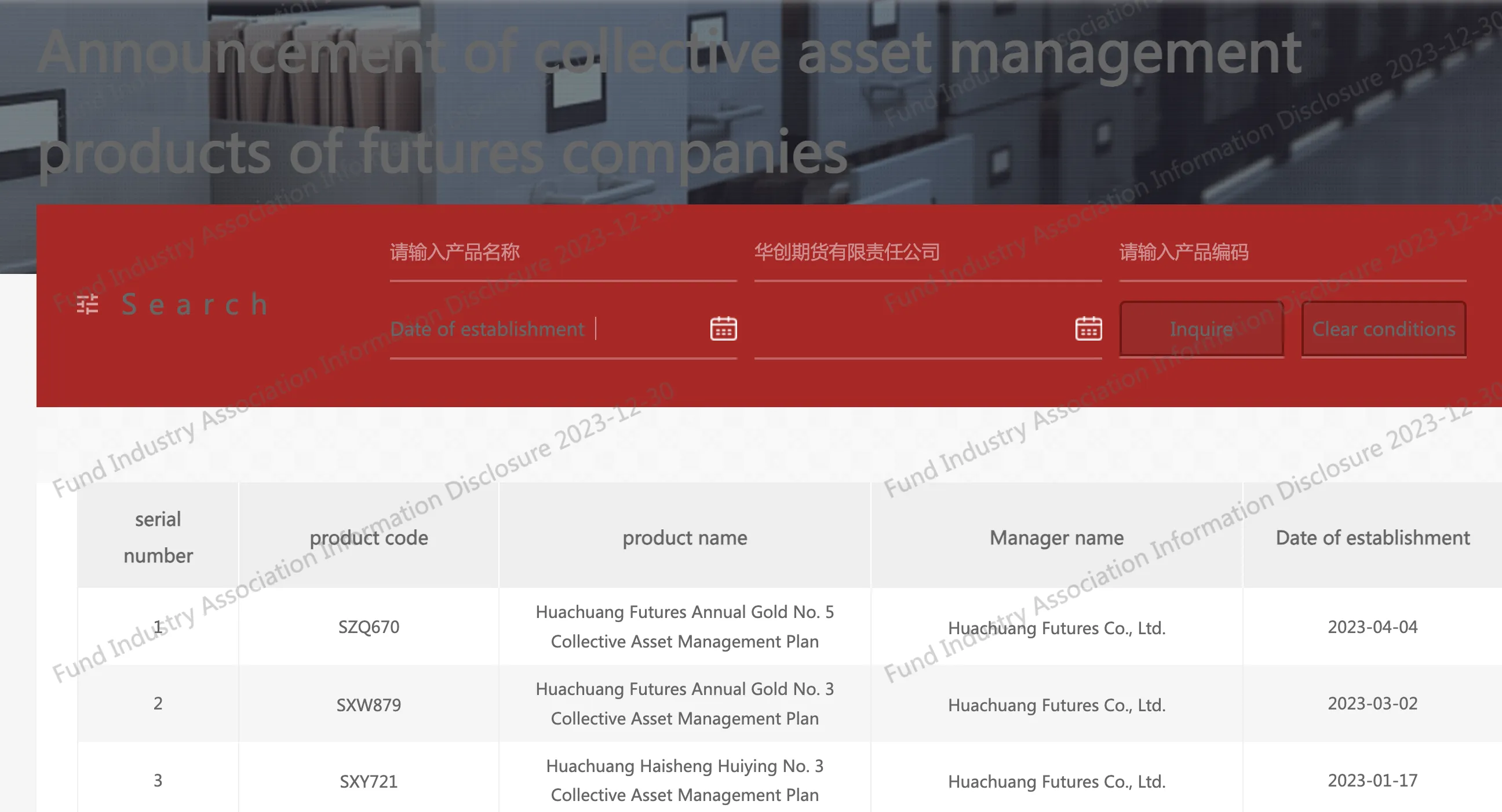Open Huachuang Futures Annual Gold No. 5 plan
Viewport: 1502px width, 812px height.
(x=684, y=627)
